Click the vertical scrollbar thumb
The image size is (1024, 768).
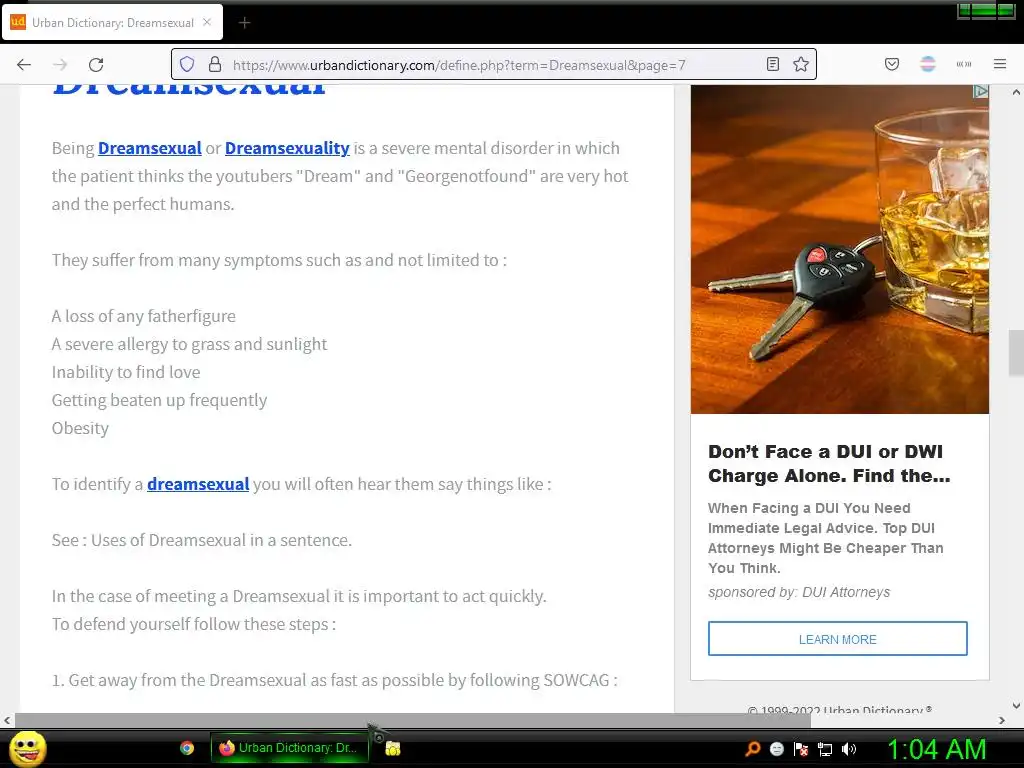[1016, 353]
